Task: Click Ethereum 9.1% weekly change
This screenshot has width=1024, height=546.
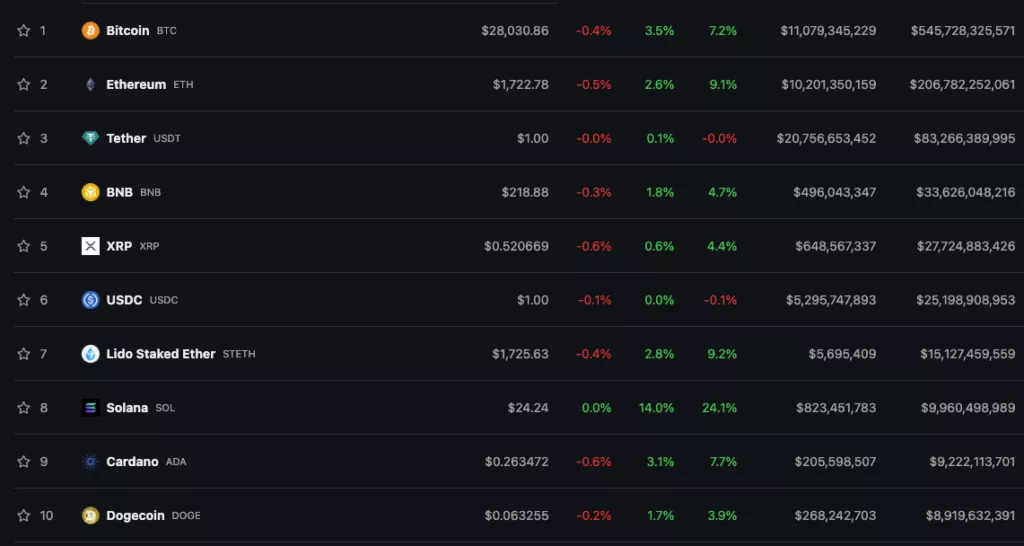Action: click(723, 84)
